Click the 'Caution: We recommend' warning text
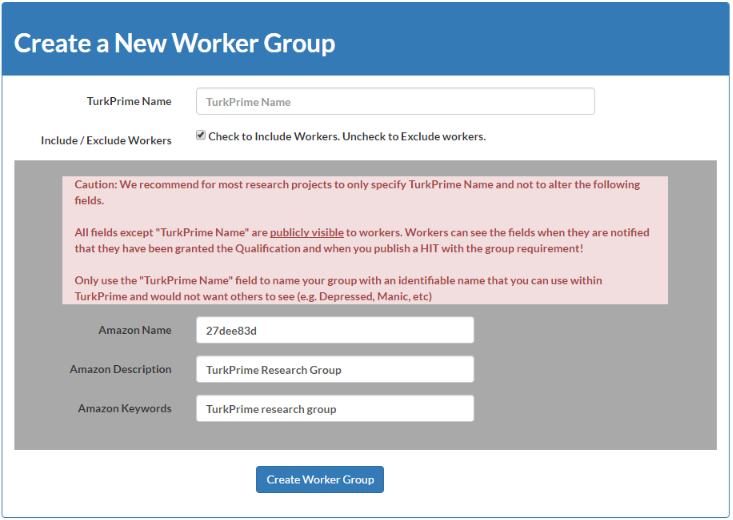733x520 pixels. click(x=357, y=192)
